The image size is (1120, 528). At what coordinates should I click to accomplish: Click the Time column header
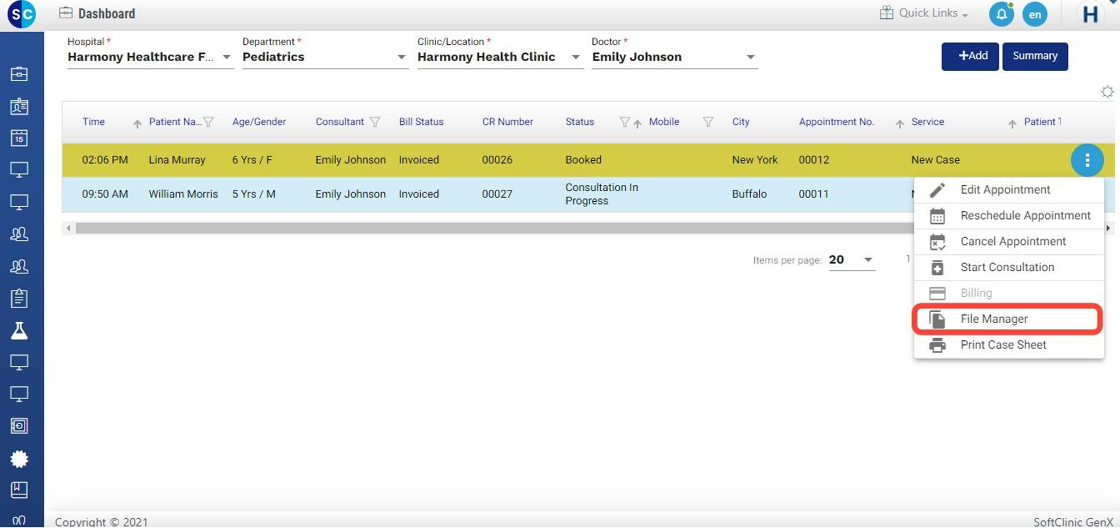pos(94,122)
